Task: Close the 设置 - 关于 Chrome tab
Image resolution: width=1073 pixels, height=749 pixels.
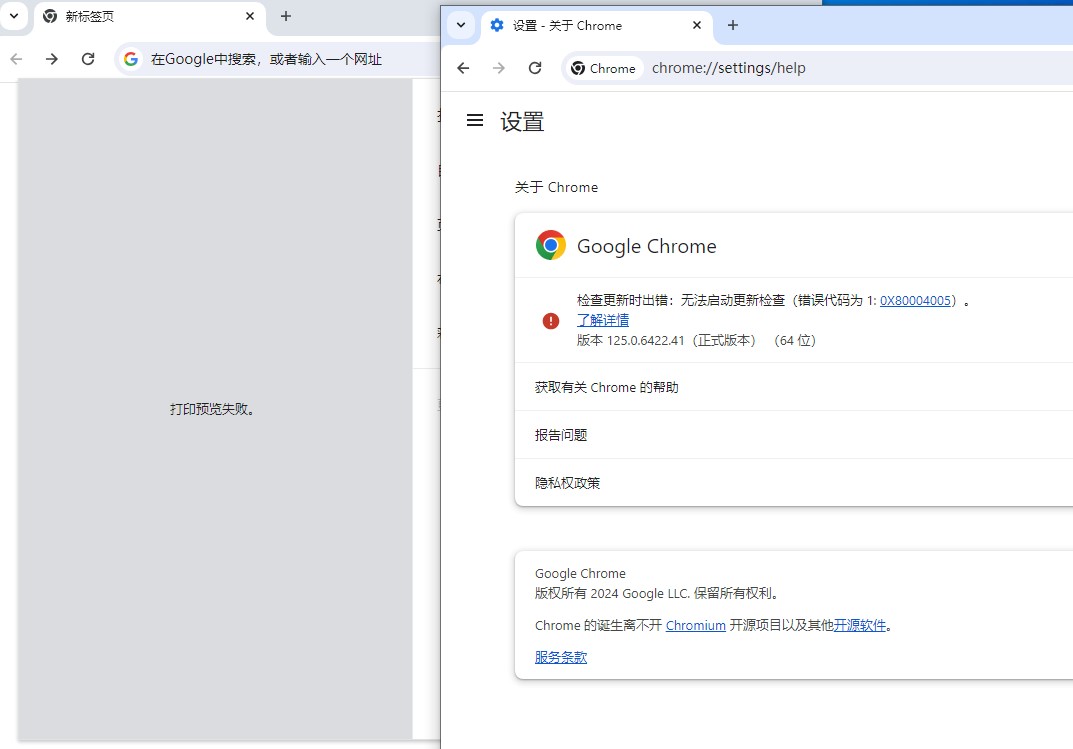Action: click(697, 25)
